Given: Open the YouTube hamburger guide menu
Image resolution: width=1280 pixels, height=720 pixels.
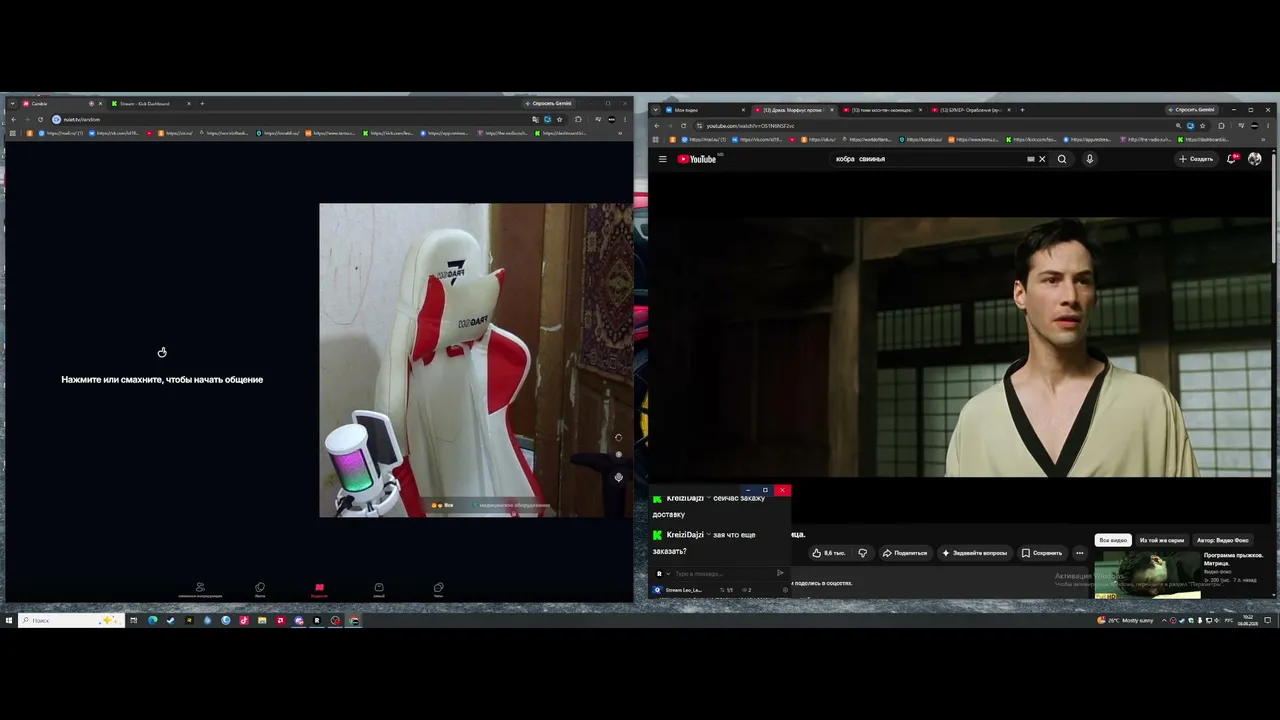Looking at the screenshot, I should point(662,159).
